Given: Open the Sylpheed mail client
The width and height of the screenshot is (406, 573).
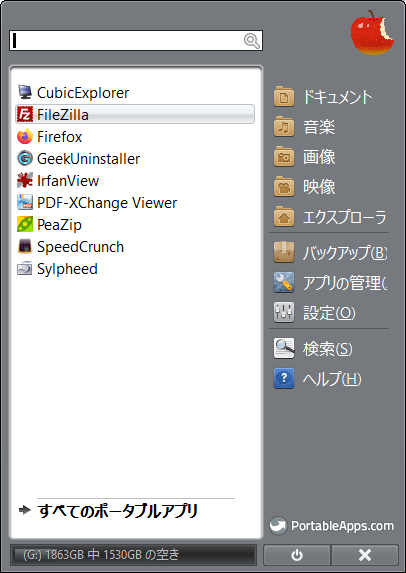Looking at the screenshot, I should (135, 269).
